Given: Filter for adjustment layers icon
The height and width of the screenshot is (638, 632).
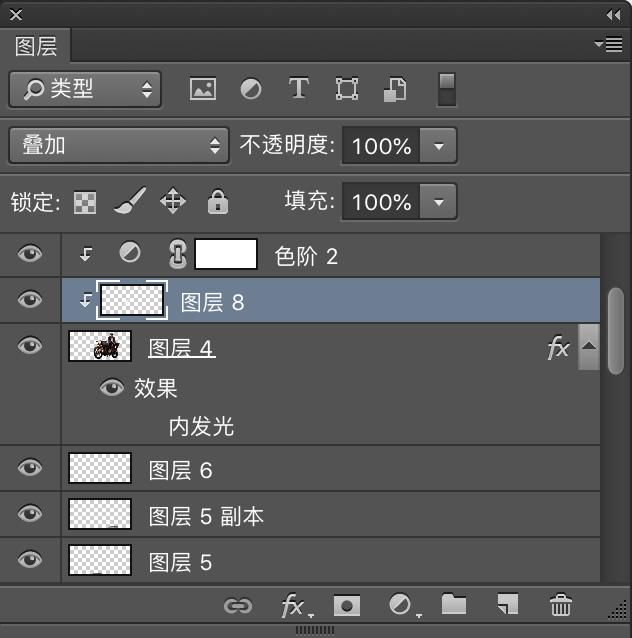Looking at the screenshot, I should point(251,89).
